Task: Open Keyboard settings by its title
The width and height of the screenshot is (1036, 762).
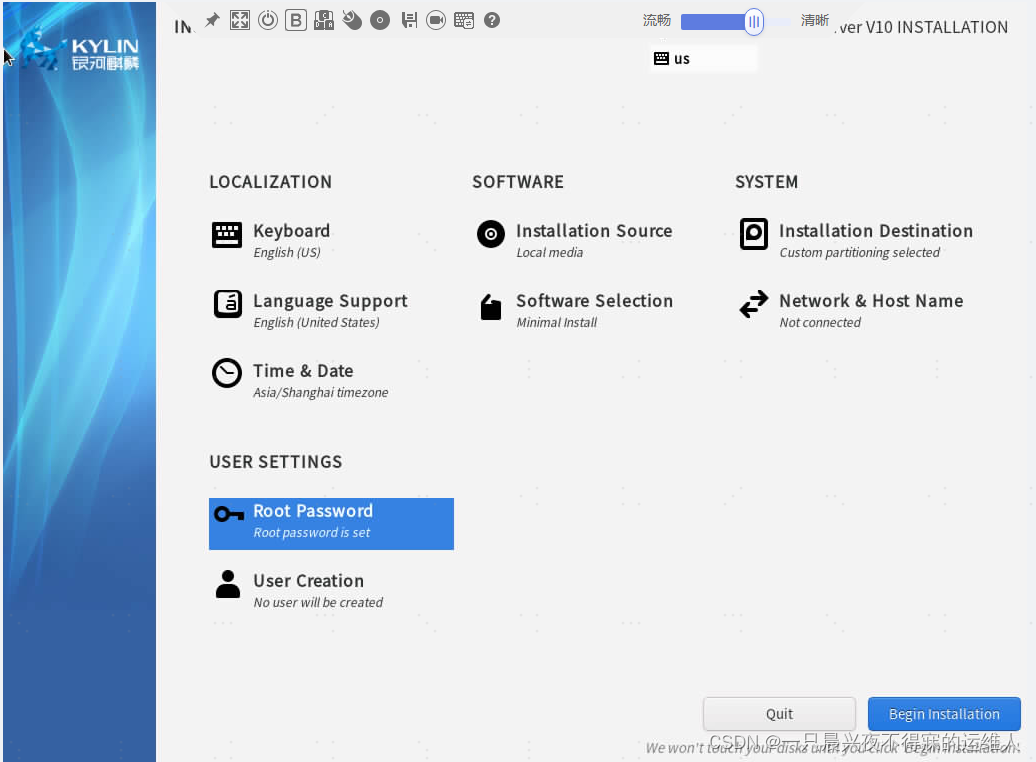Action: coord(291,231)
